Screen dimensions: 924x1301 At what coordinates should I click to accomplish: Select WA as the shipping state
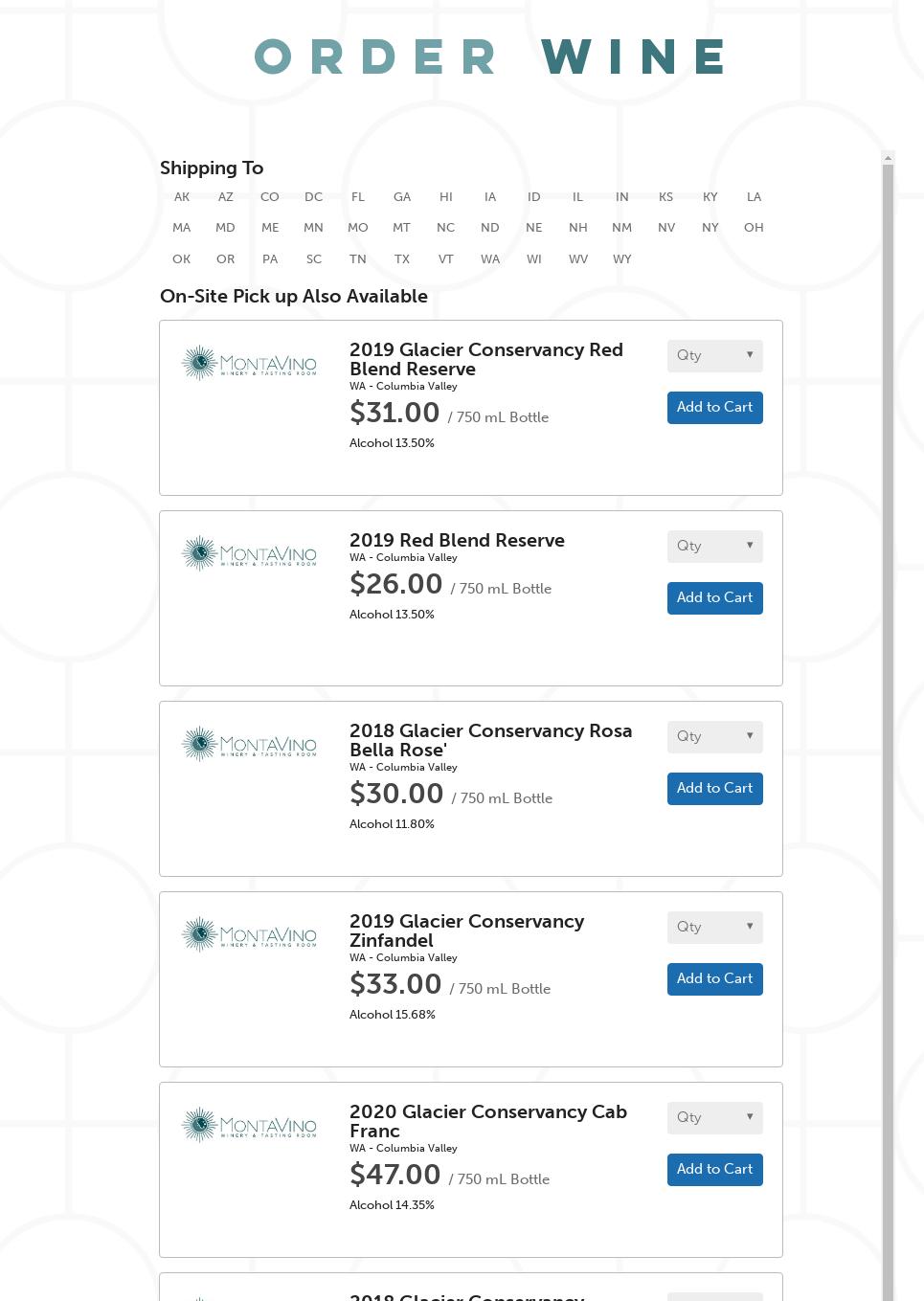point(490,258)
